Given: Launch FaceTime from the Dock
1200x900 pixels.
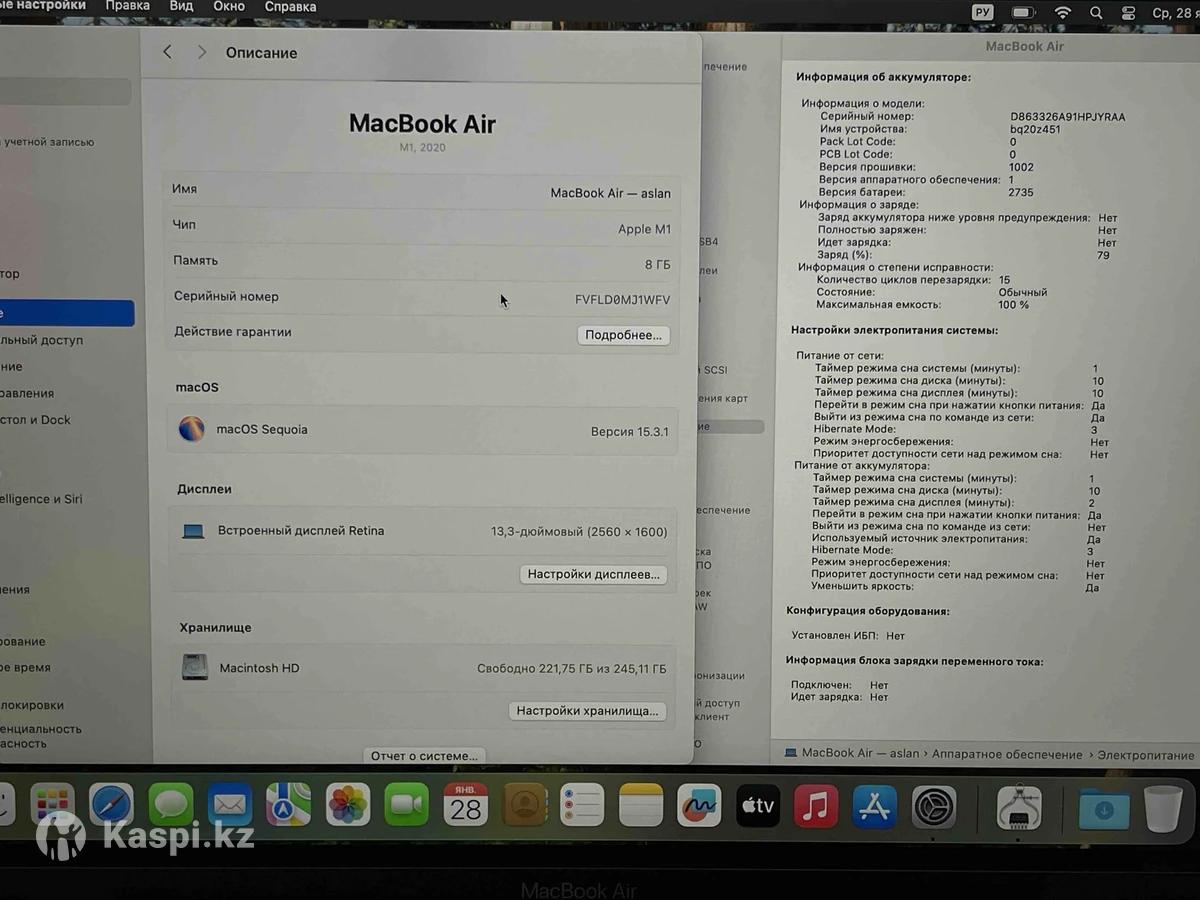Looking at the screenshot, I should [x=407, y=804].
